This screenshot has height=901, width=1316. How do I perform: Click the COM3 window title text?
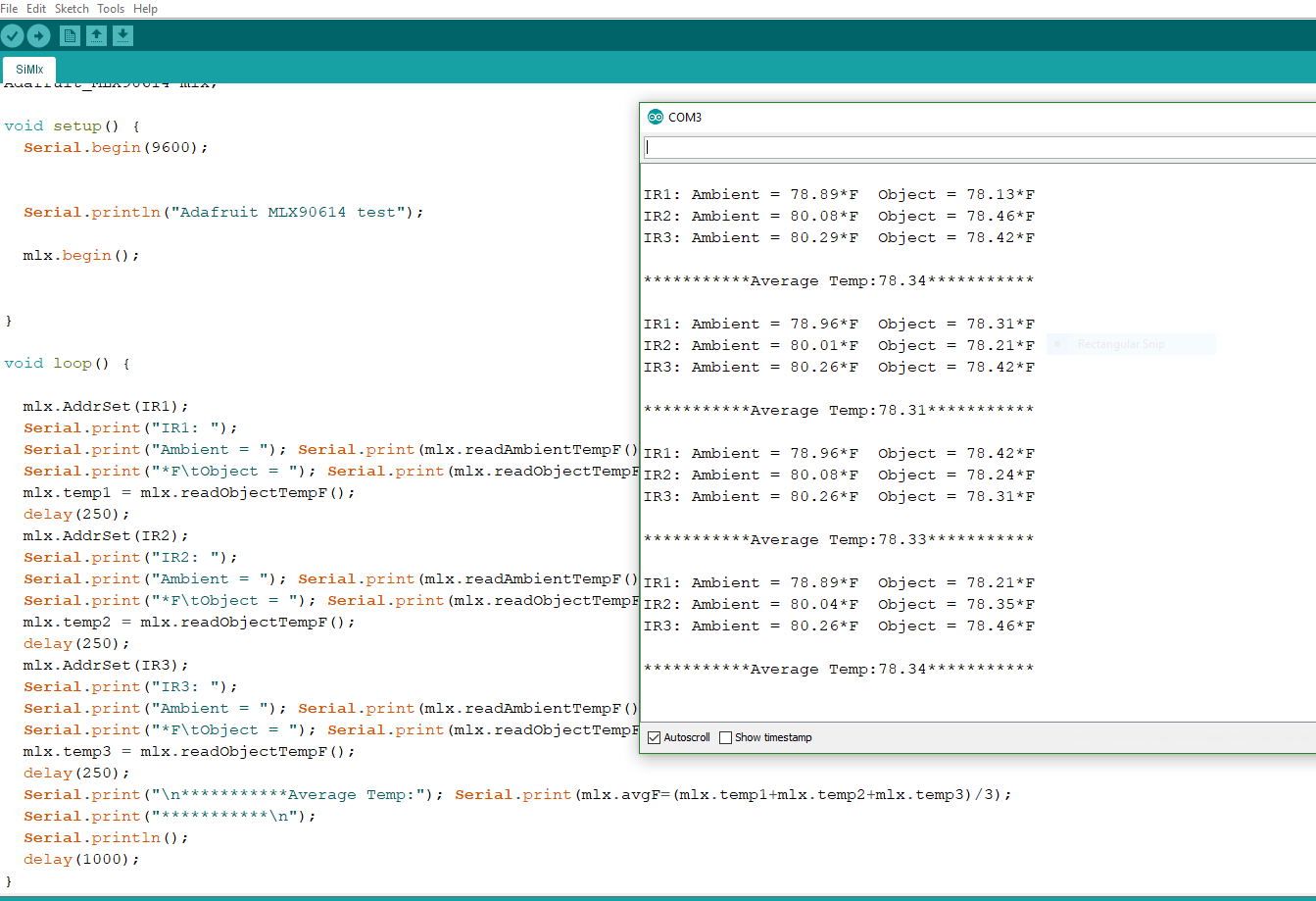(685, 118)
